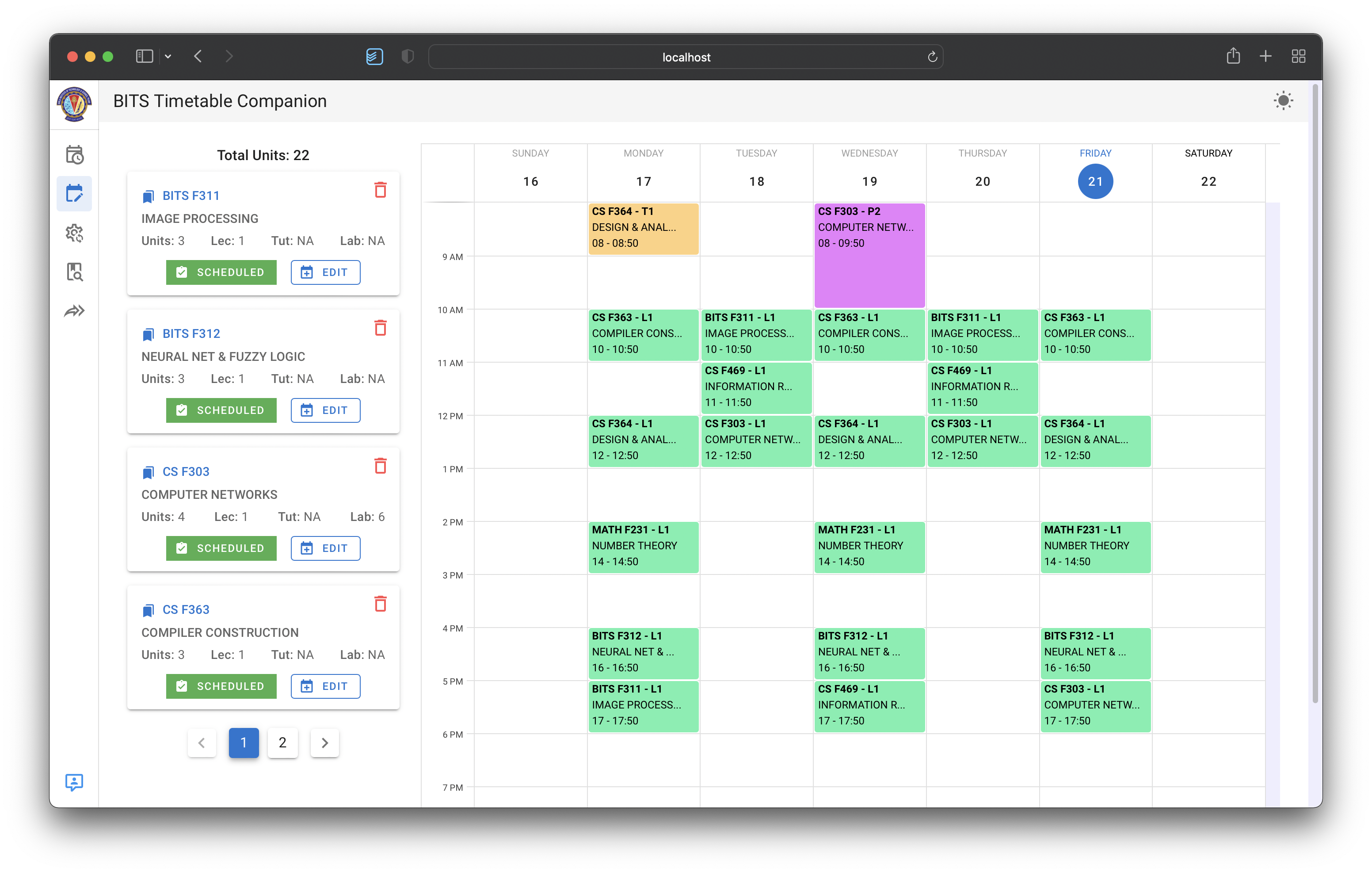
Task: Toggle SCHEDULED status for CS F363
Action: [x=221, y=686]
